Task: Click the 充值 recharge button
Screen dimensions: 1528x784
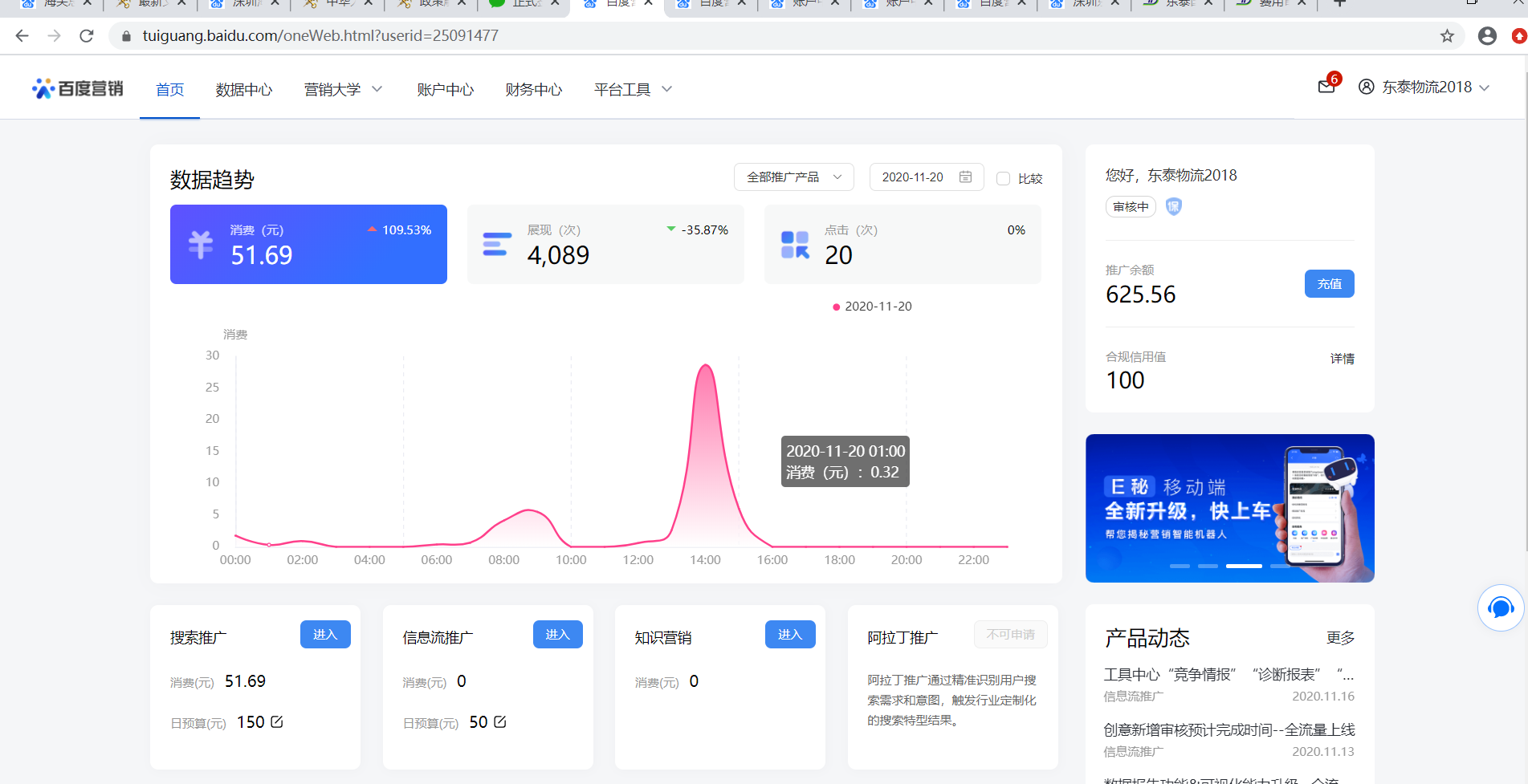Action: (x=1329, y=283)
